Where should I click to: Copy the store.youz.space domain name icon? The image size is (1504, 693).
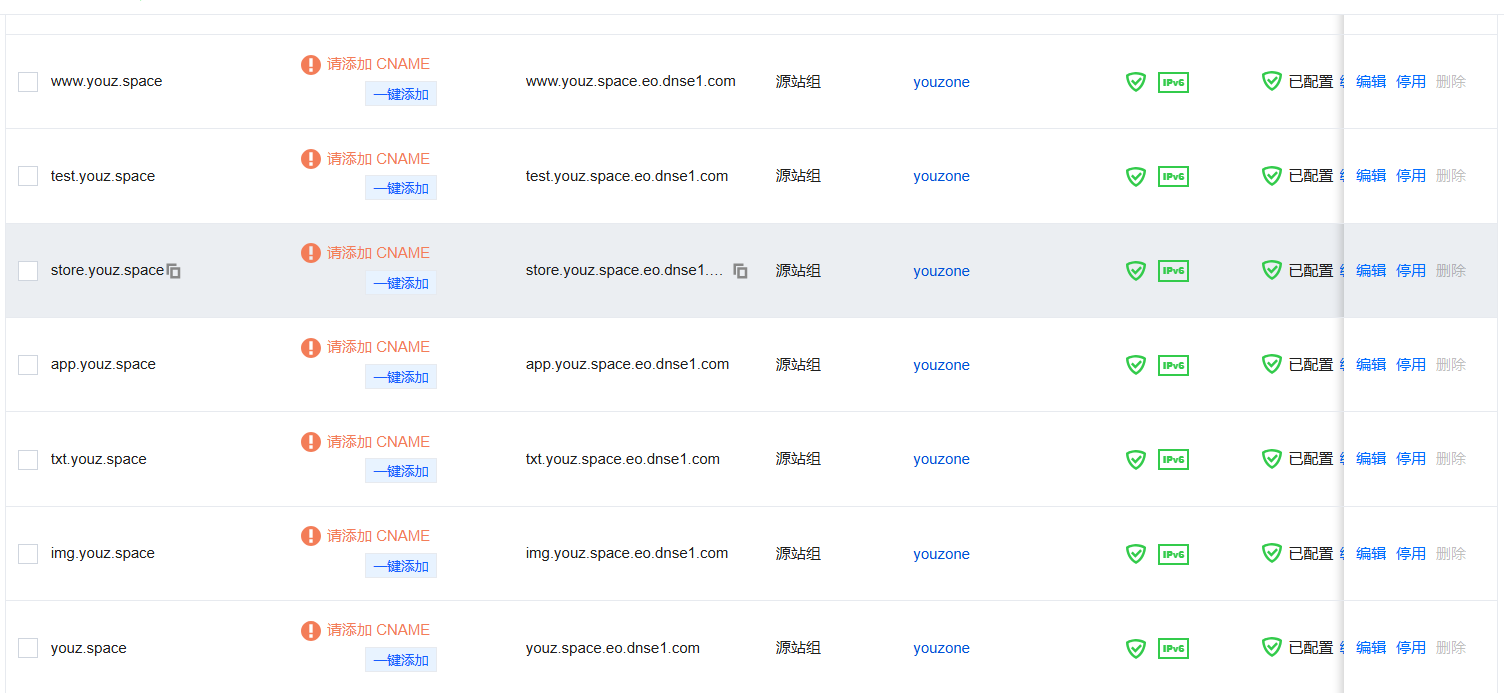coord(174,271)
